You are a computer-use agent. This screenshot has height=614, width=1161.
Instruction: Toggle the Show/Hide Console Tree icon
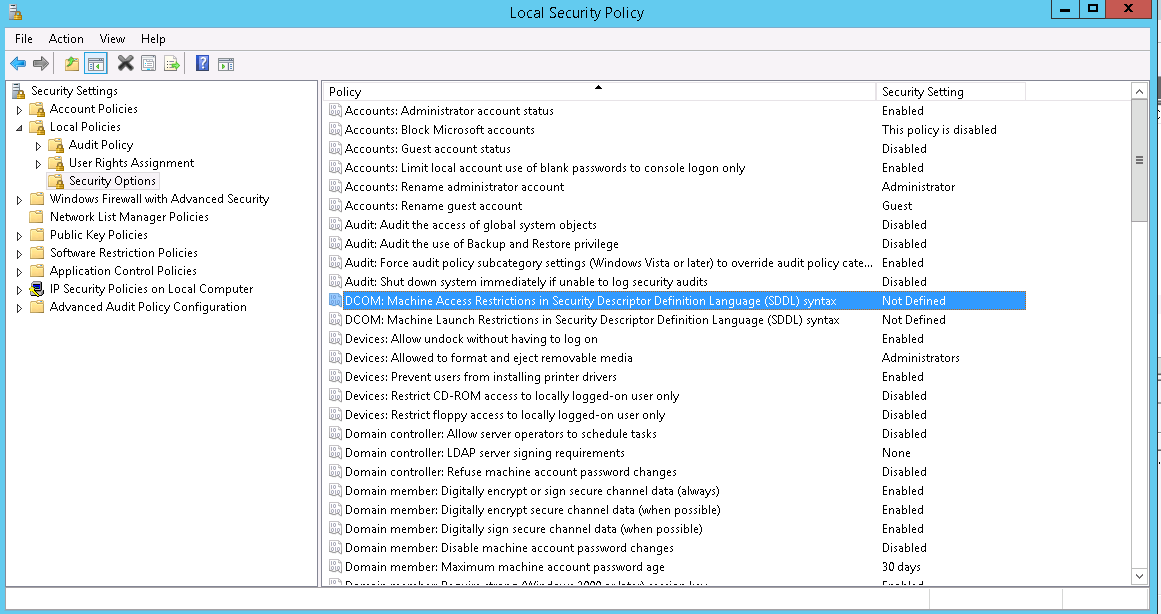[x=96, y=64]
